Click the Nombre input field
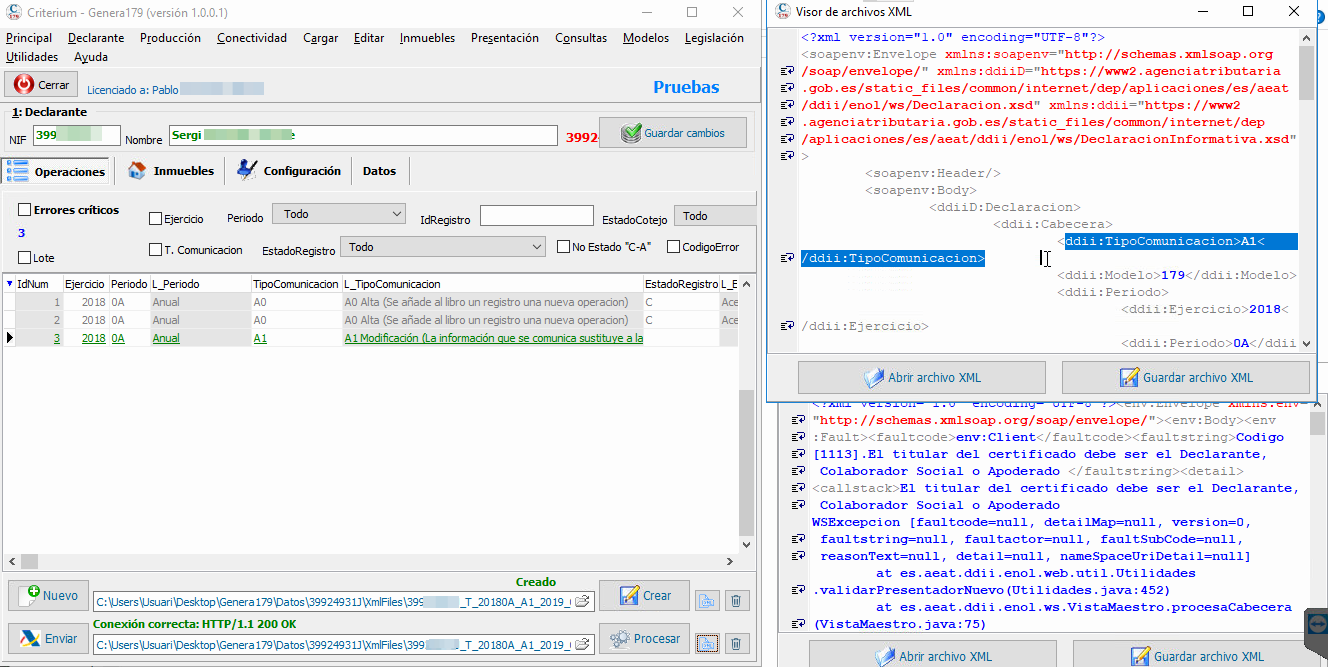The height and width of the screenshot is (667, 1328). 363,135
